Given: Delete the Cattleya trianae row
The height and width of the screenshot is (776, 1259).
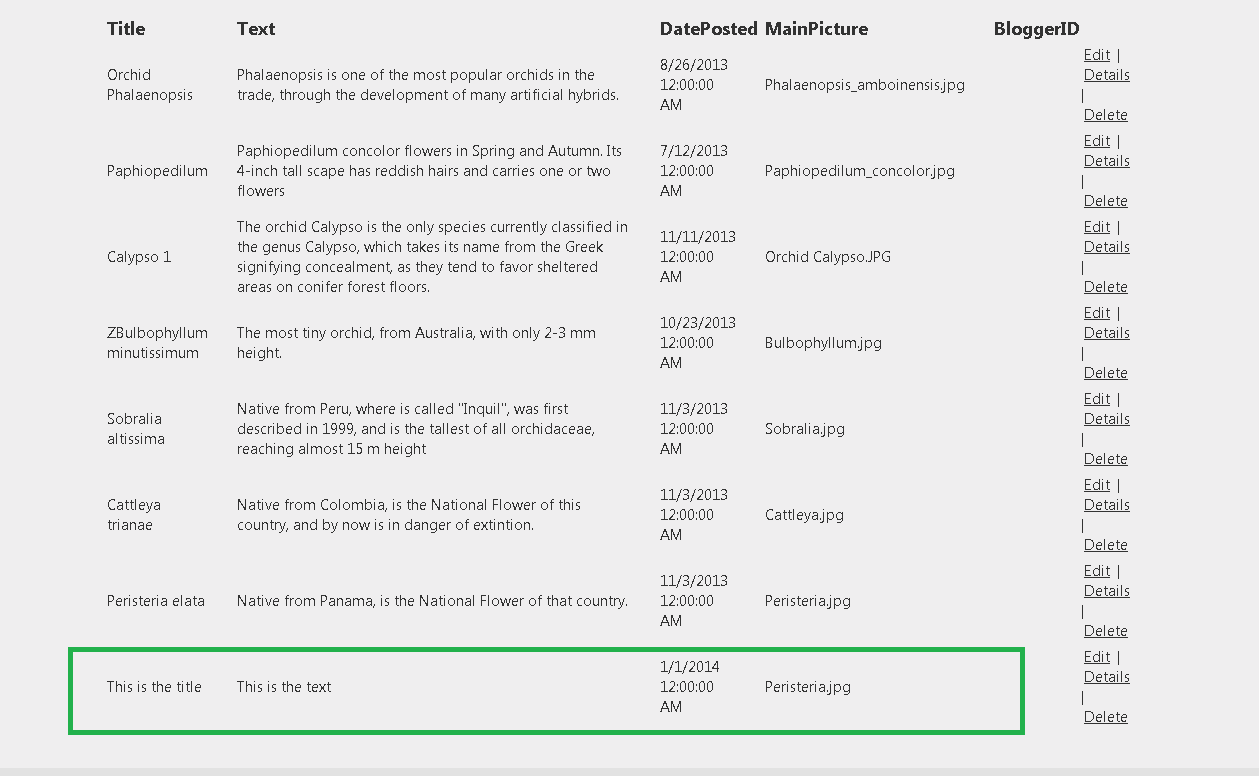Looking at the screenshot, I should click(x=1105, y=545).
